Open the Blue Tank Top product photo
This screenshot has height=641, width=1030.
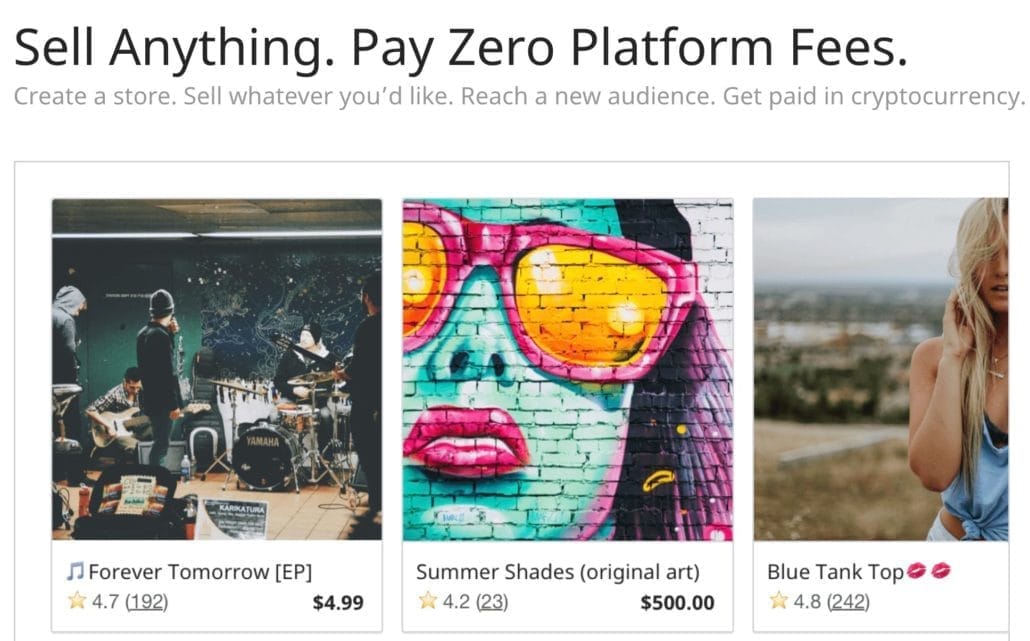[x=880, y=369]
